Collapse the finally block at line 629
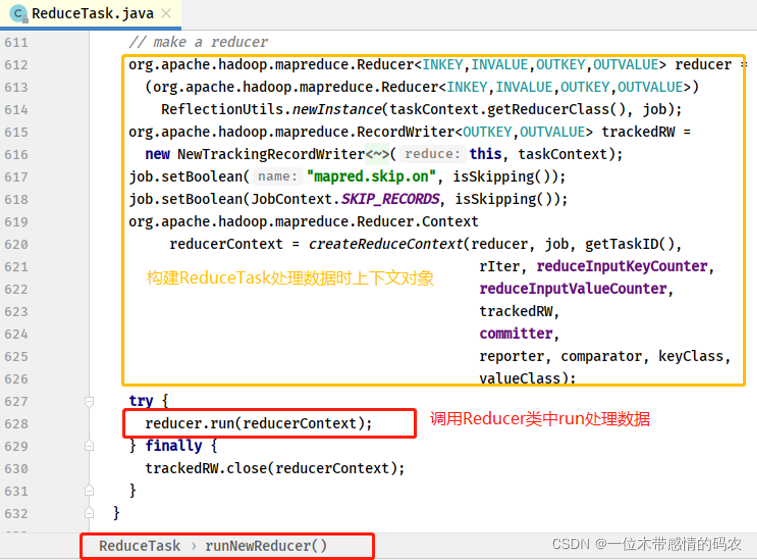 click(88, 445)
